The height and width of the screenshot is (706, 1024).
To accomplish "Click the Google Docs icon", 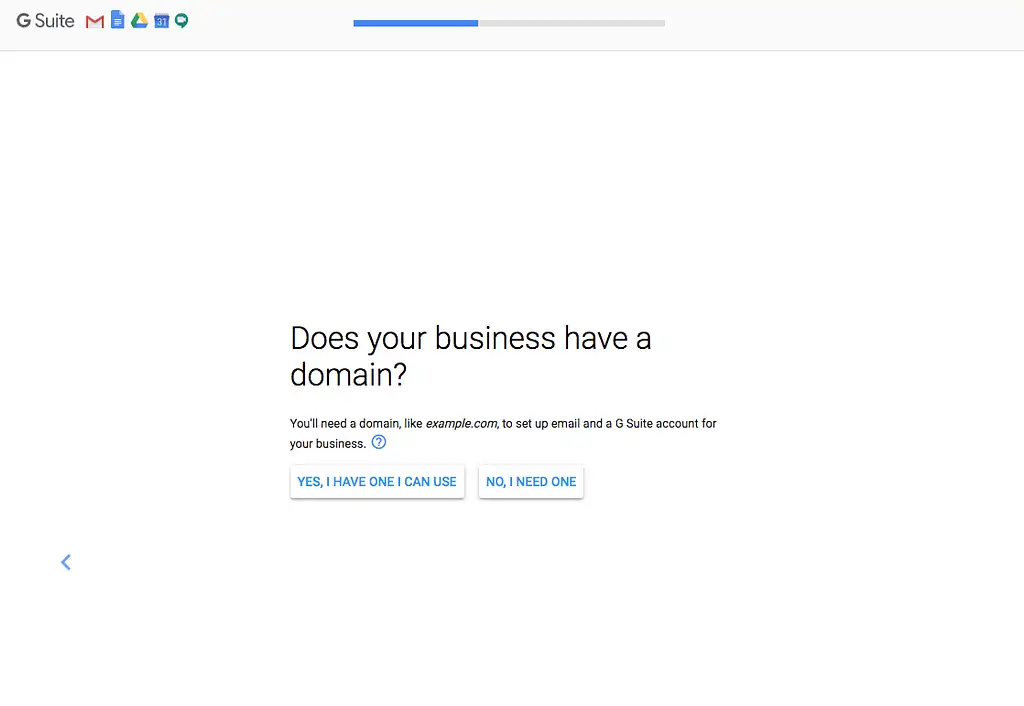I will click(x=117, y=20).
